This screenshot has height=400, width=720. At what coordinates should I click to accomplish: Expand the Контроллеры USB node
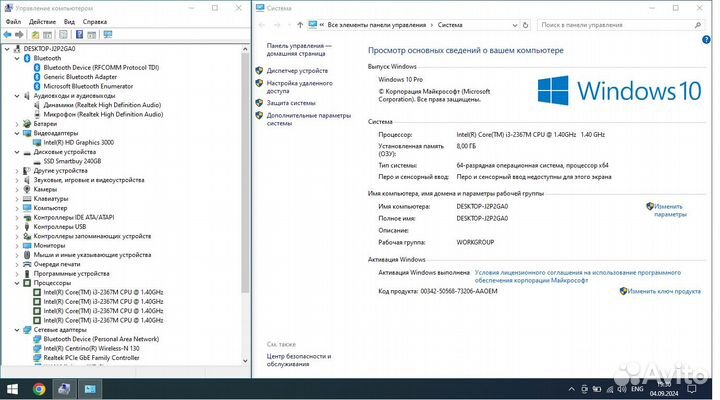17,227
